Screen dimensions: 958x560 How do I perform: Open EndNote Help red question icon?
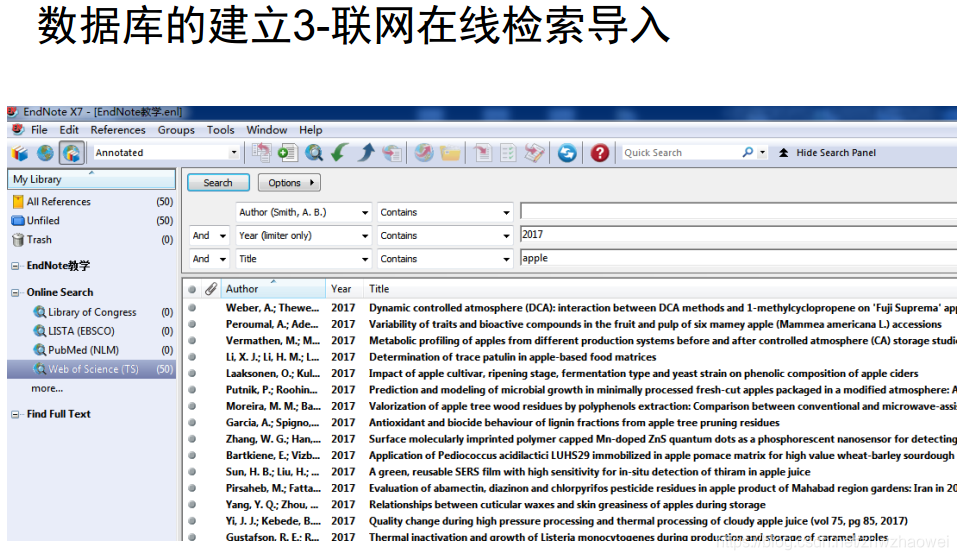pos(600,153)
